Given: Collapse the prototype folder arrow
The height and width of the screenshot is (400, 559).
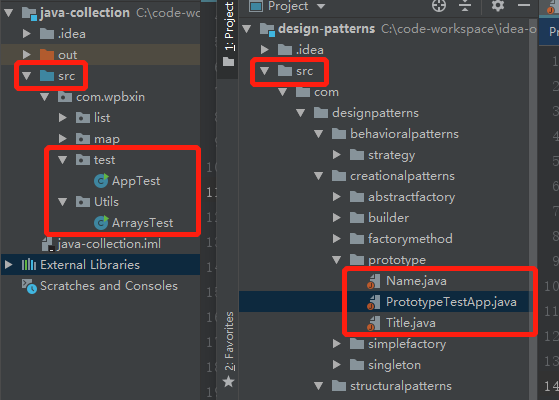Looking at the screenshot, I should pyautogui.click(x=337, y=260).
